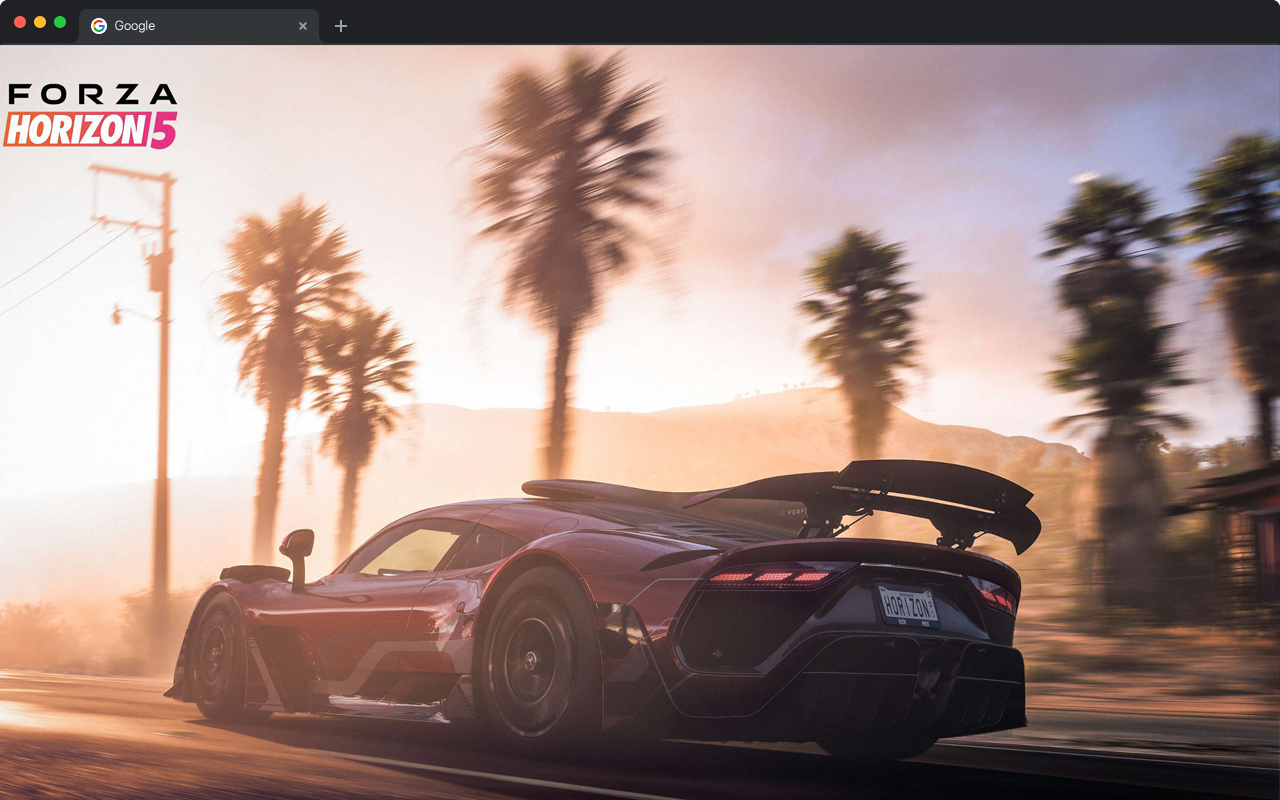Click the HORIZON 5 license plate
The image size is (1280, 800).
[x=907, y=605]
